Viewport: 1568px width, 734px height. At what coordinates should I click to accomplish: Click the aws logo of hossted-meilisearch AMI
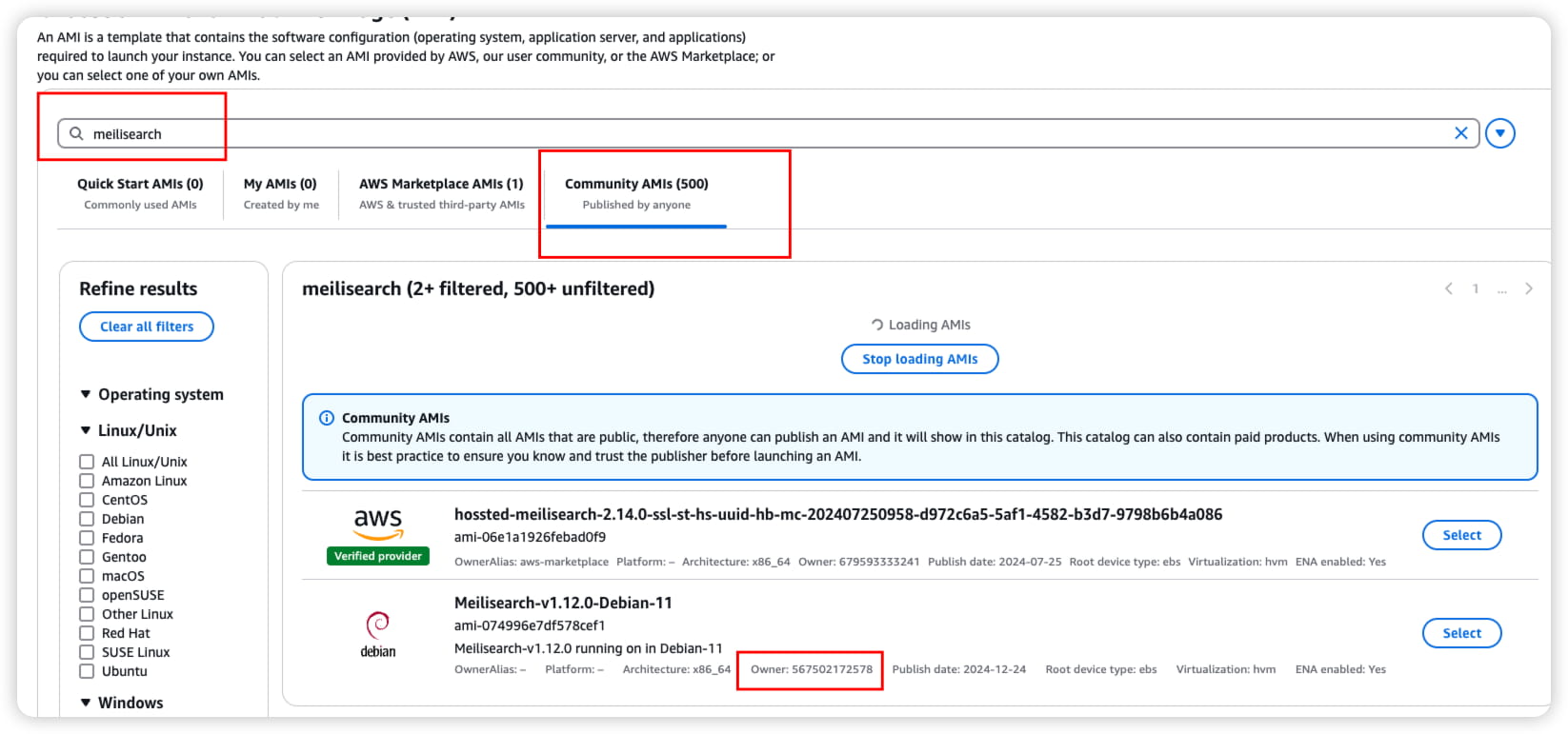pyautogui.click(x=378, y=524)
